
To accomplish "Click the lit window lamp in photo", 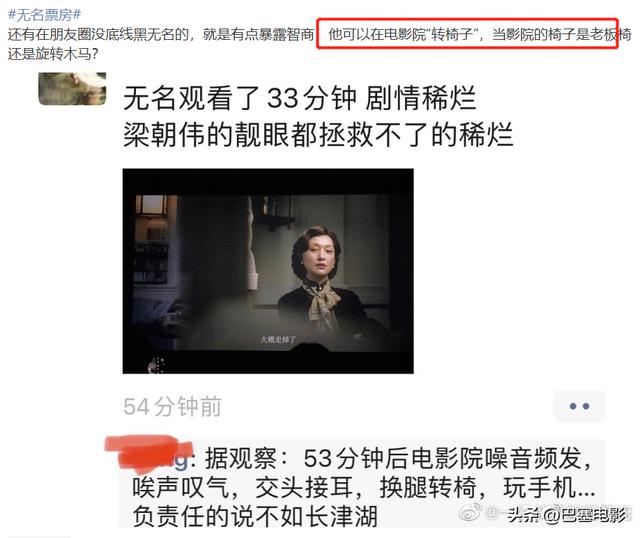I will [x=151, y=205].
